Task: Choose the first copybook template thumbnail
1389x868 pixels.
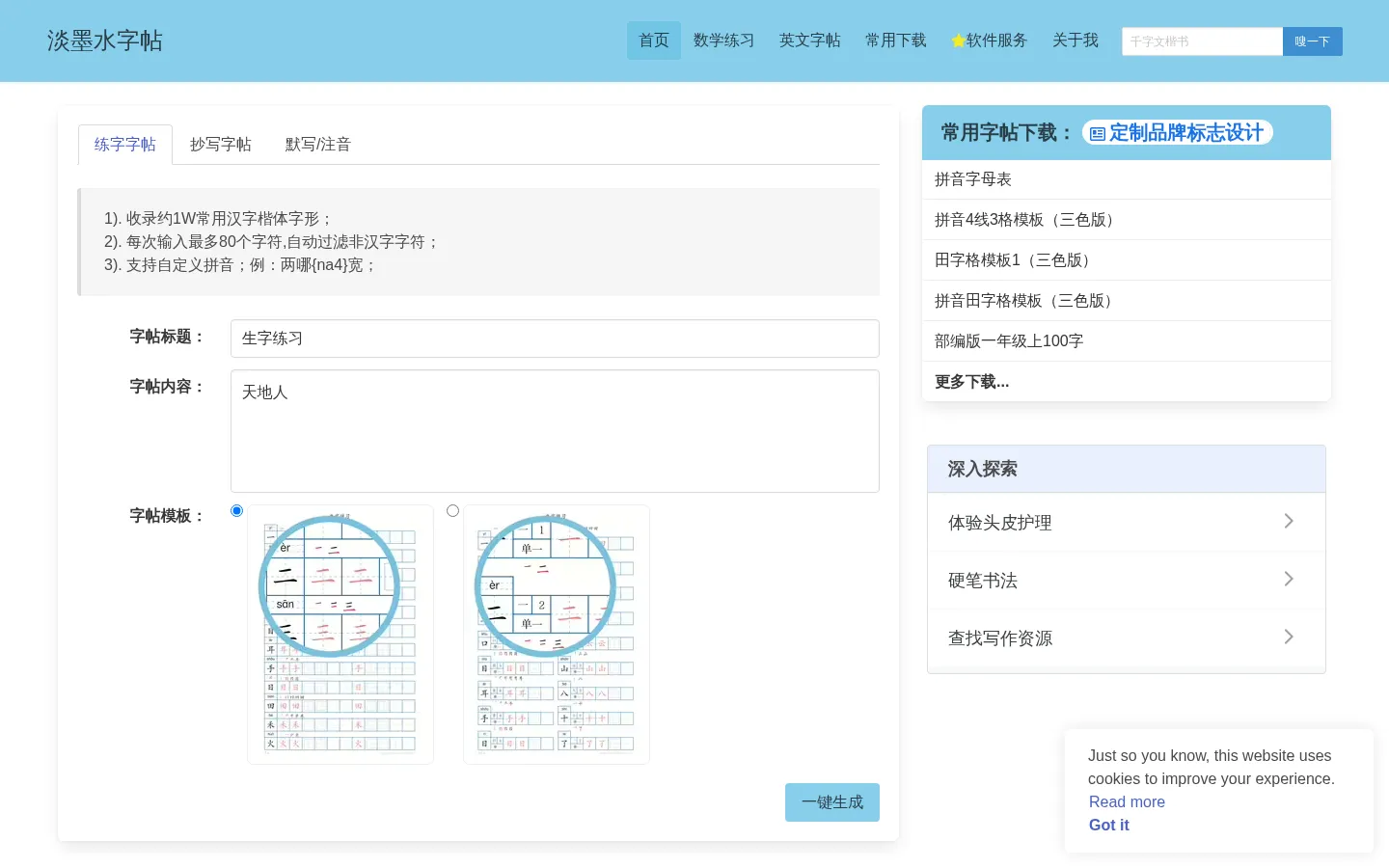Action: click(x=340, y=635)
